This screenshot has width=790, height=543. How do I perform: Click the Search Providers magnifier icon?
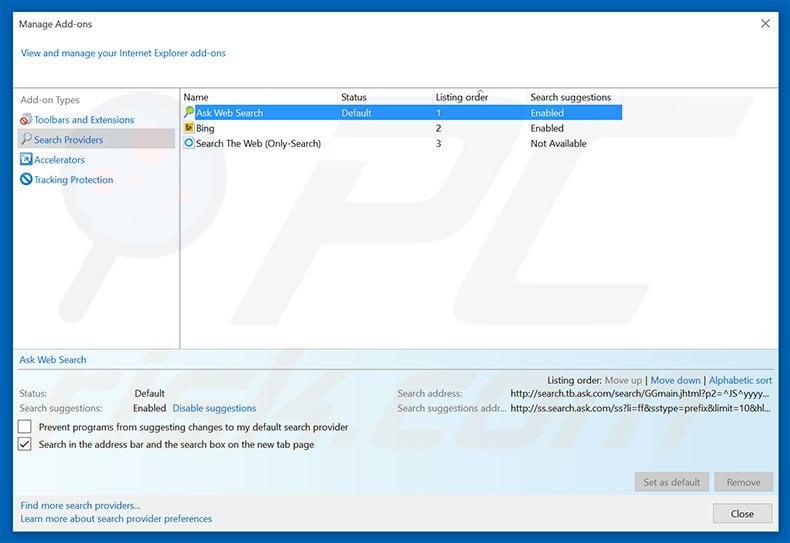pyautogui.click(x=26, y=139)
